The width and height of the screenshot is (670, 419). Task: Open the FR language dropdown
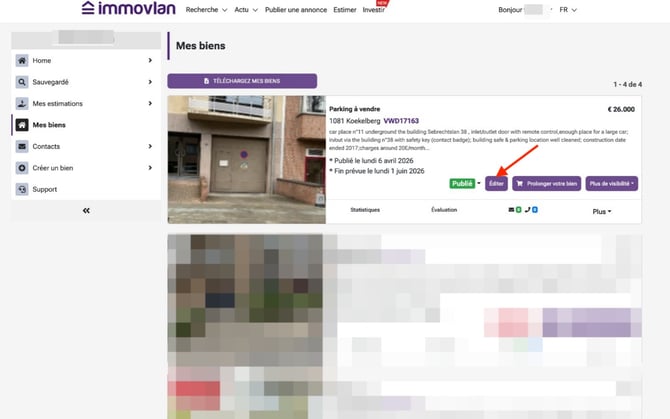[568, 9]
